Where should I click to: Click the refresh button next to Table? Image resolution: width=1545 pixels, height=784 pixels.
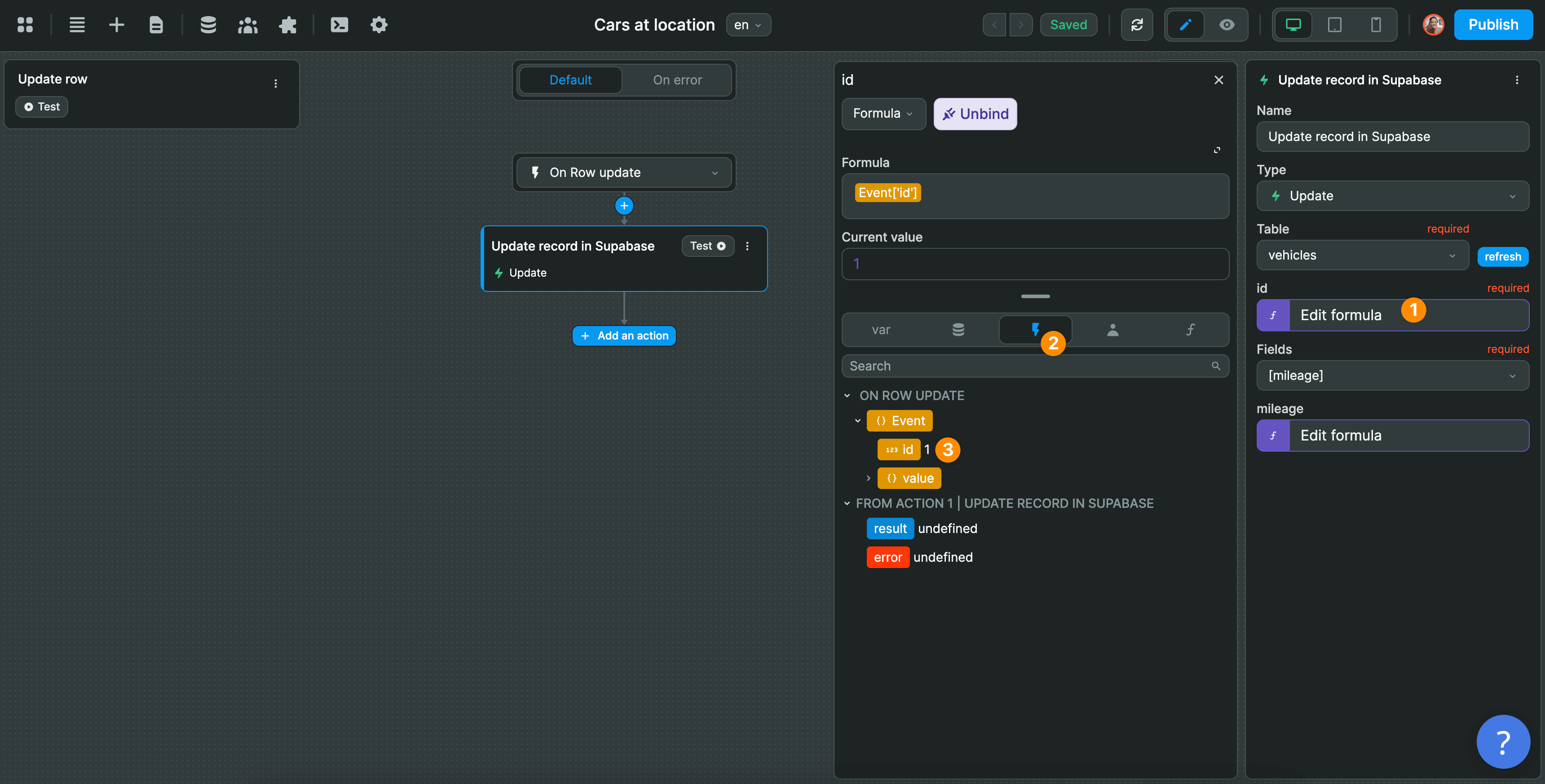coord(1502,256)
